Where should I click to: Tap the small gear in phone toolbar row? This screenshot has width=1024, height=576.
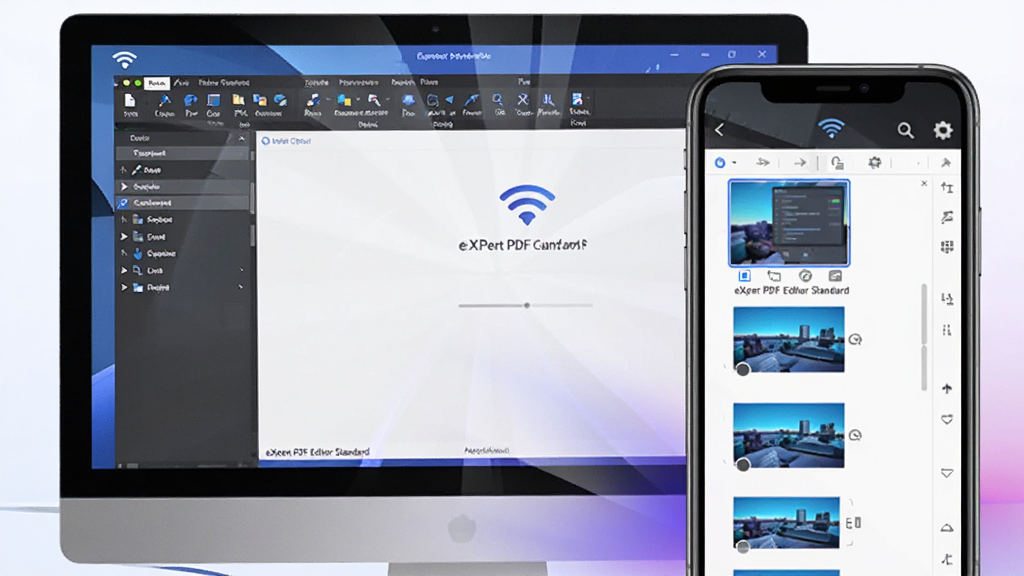coord(874,163)
